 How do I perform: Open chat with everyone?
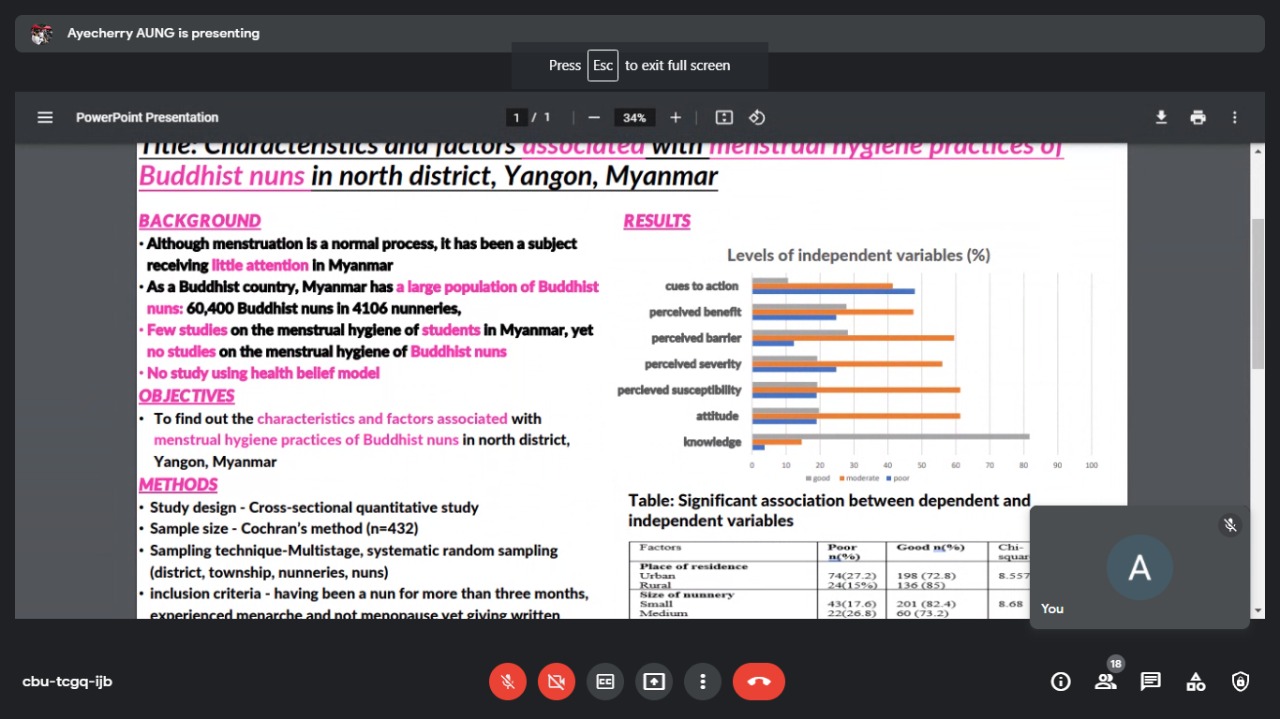pos(1150,681)
